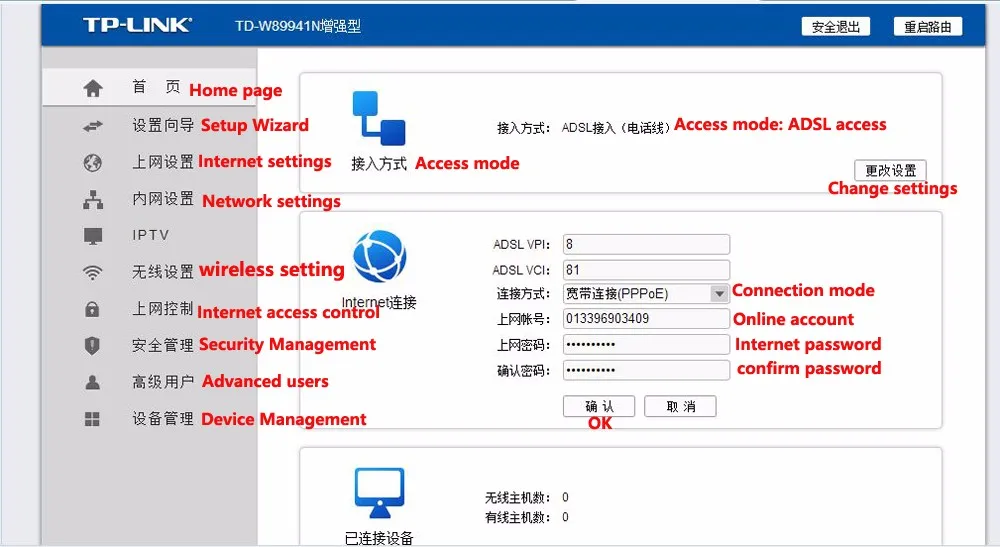
Task: Click the IPTV monitor icon
Action: (x=93, y=236)
